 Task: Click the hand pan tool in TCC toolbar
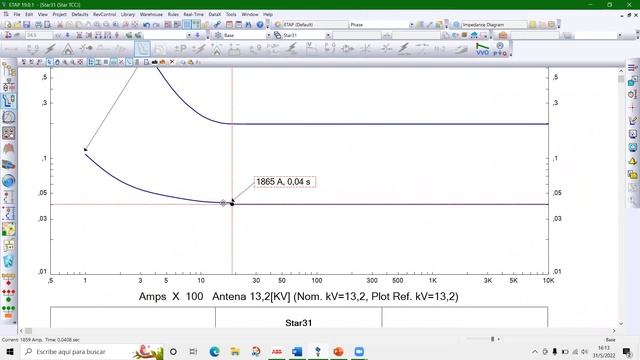(57, 62)
